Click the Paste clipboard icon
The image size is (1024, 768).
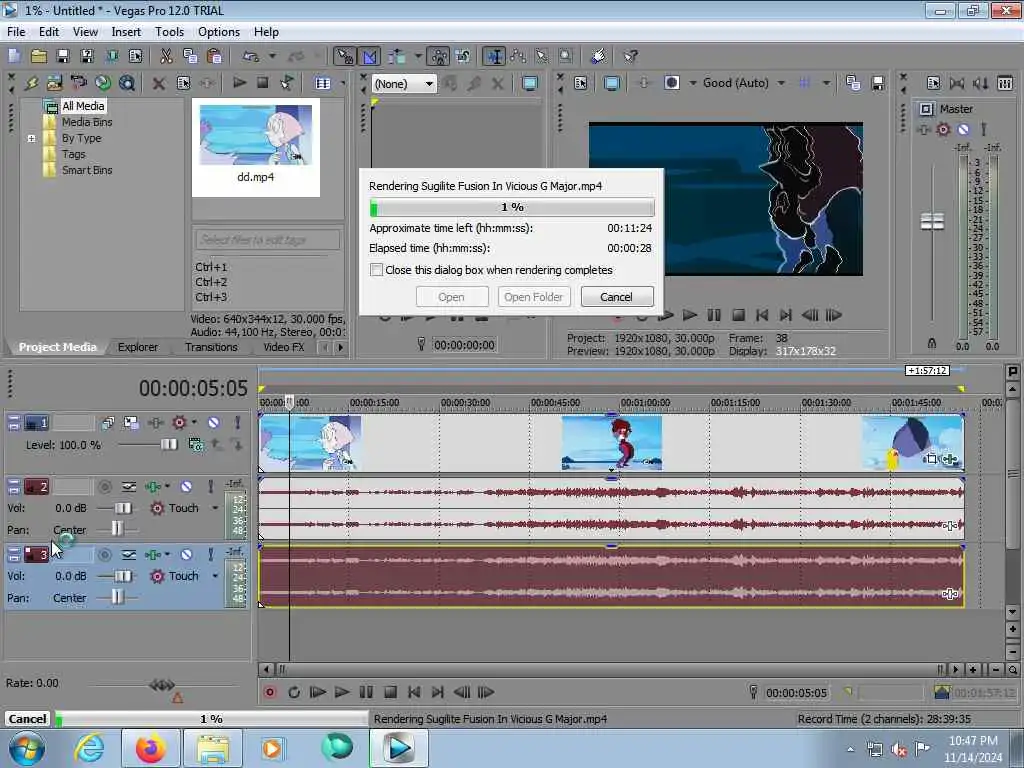pos(214,56)
